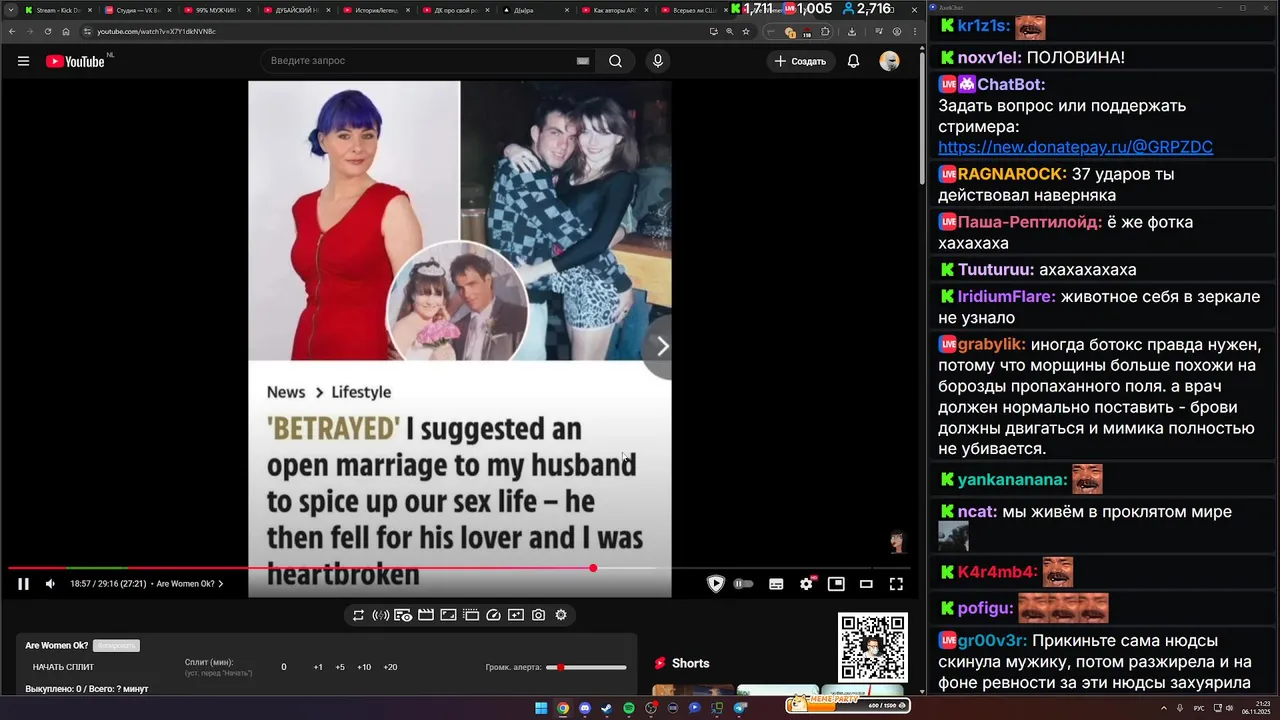
Task: Open the donatepay.ru chat link
Action: tap(1075, 147)
